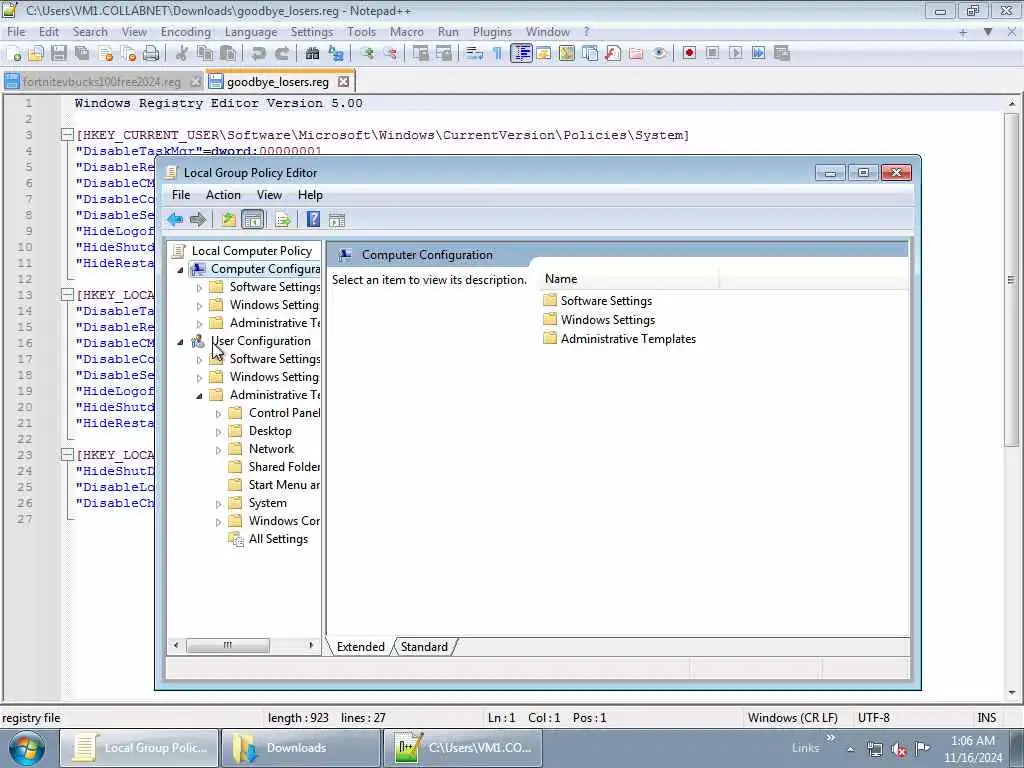Switch to the fortnitevbucks100free2024.reg tab
This screenshot has width=1024, height=768.
click(102, 82)
